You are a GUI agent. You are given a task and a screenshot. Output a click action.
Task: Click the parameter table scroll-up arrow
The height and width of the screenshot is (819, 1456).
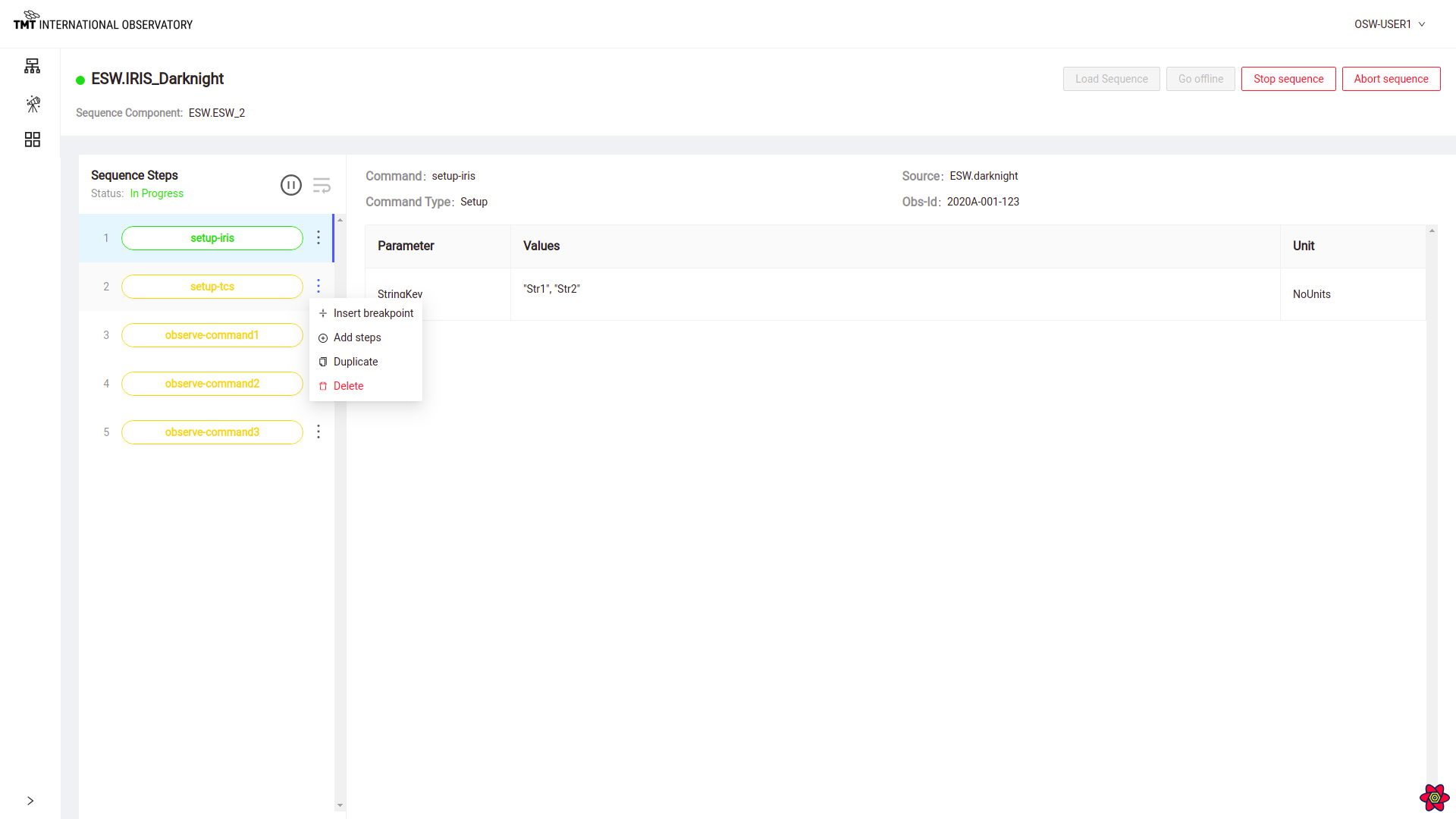pos(1432,231)
